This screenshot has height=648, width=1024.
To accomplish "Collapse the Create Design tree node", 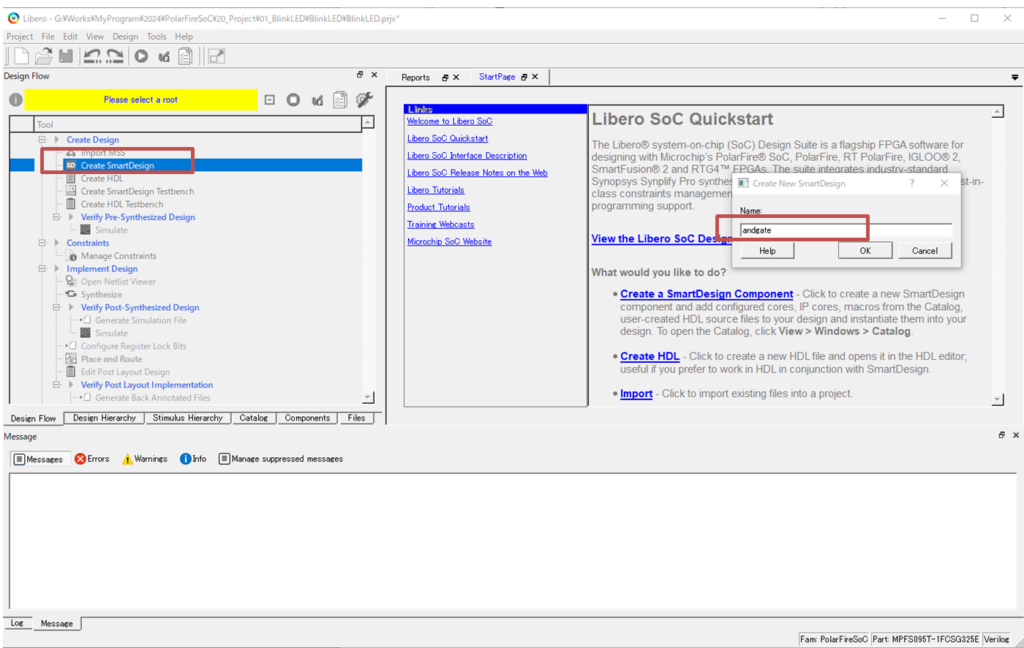I will tap(43, 140).
